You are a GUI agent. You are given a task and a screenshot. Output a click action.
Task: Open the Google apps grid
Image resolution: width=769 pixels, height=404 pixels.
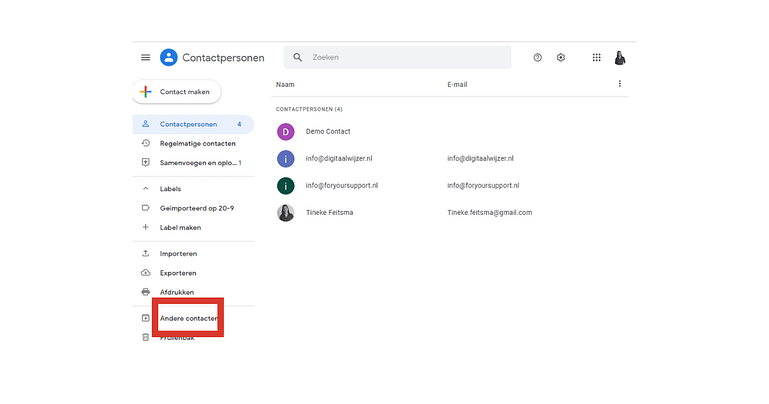click(596, 58)
